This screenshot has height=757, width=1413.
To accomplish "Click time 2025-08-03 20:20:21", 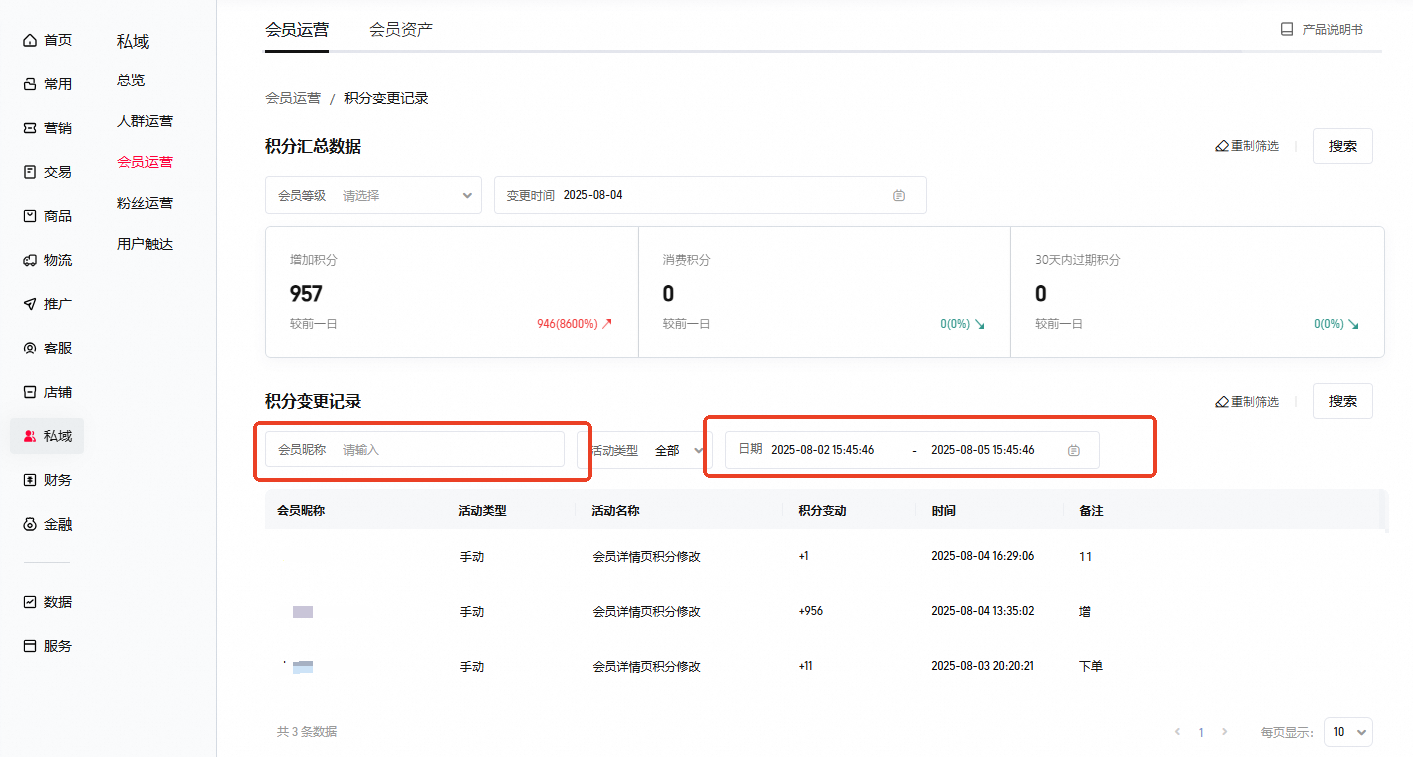I will click(x=982, y=666).
